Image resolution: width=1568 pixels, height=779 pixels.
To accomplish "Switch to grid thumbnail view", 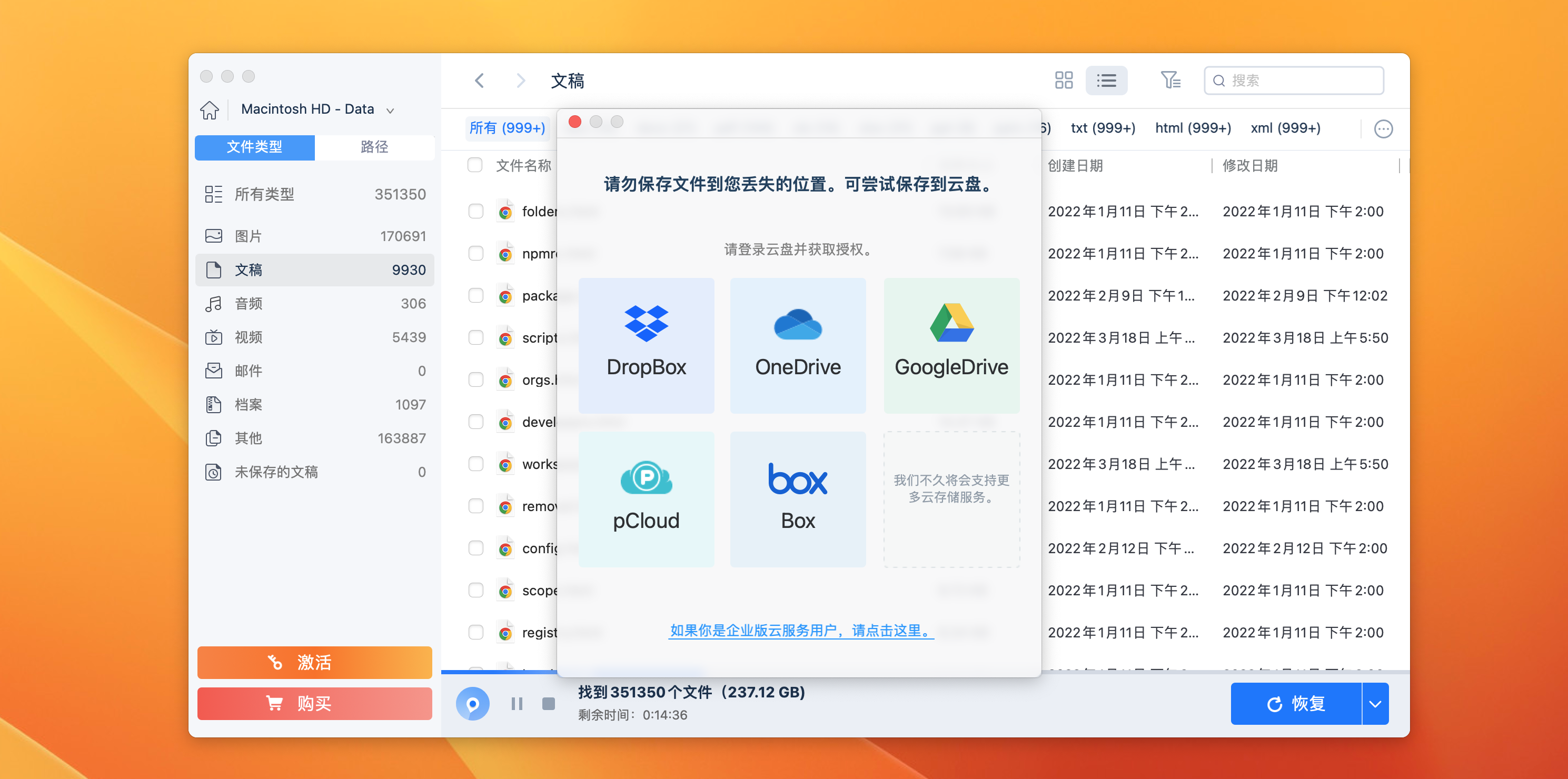I will click(x=1064, y=81).
